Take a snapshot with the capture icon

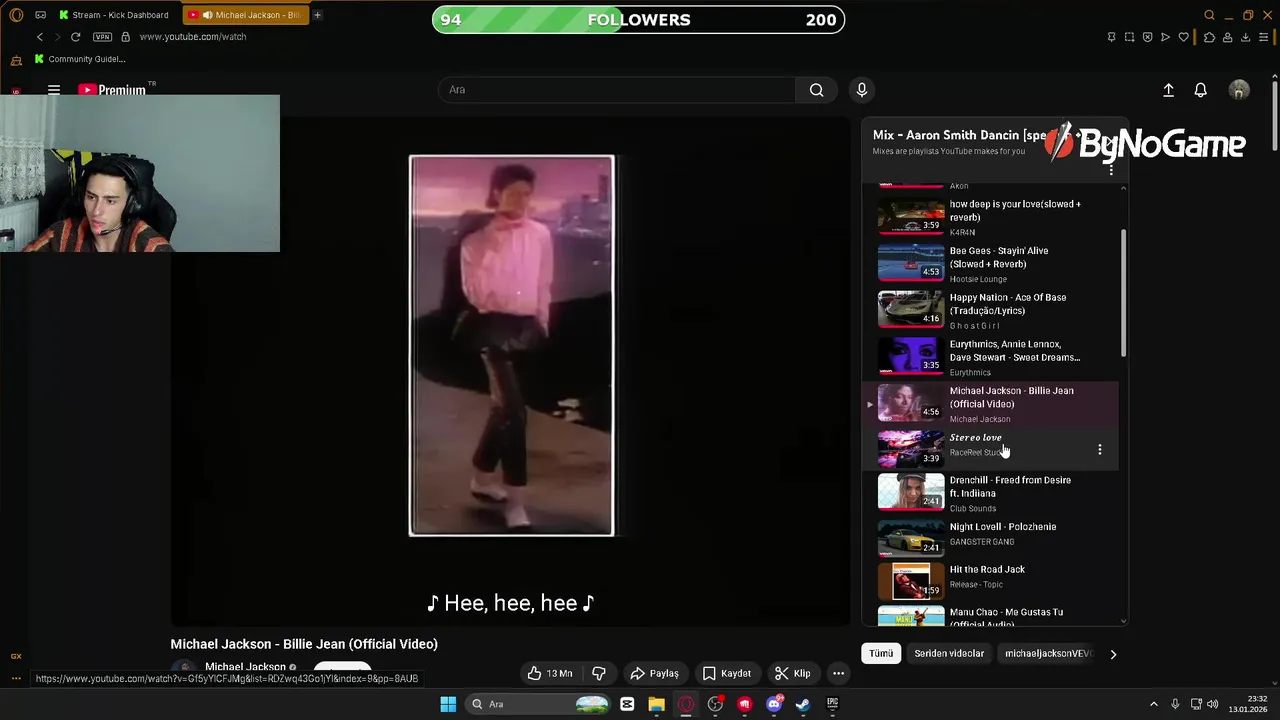[x=1130, y=37]
